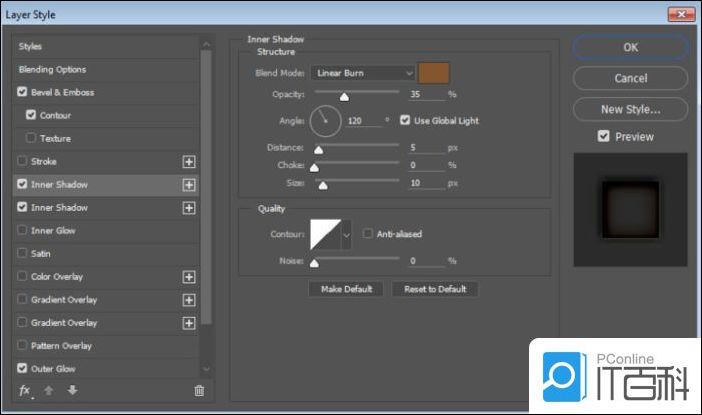Open the brown shadow color swatch
Screen dimensions: 702x415
pos(434,73)
